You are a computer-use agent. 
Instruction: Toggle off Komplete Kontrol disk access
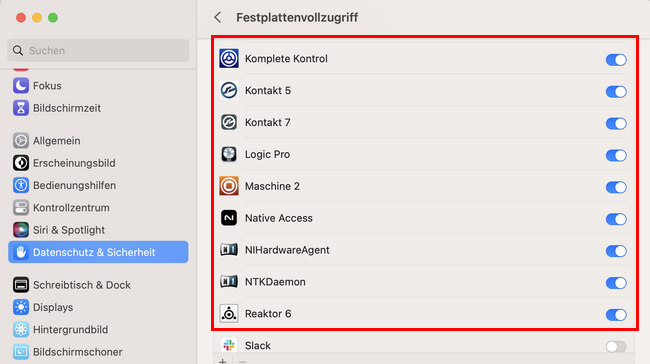(x=616, y=60)
